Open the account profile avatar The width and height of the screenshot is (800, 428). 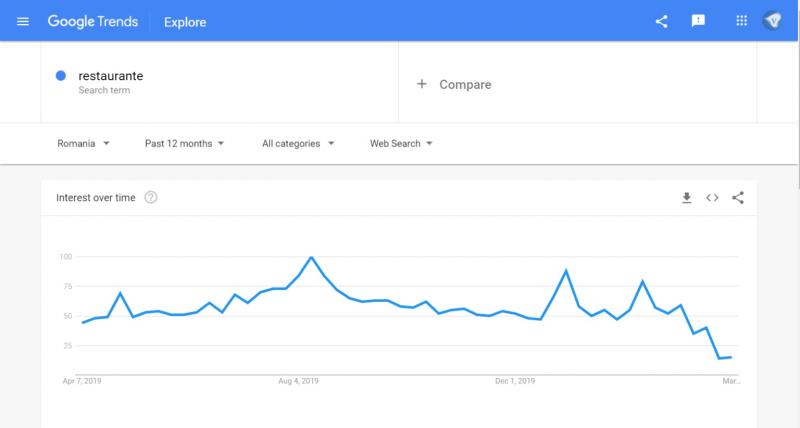pyautogui.click(x=772, y=21)
